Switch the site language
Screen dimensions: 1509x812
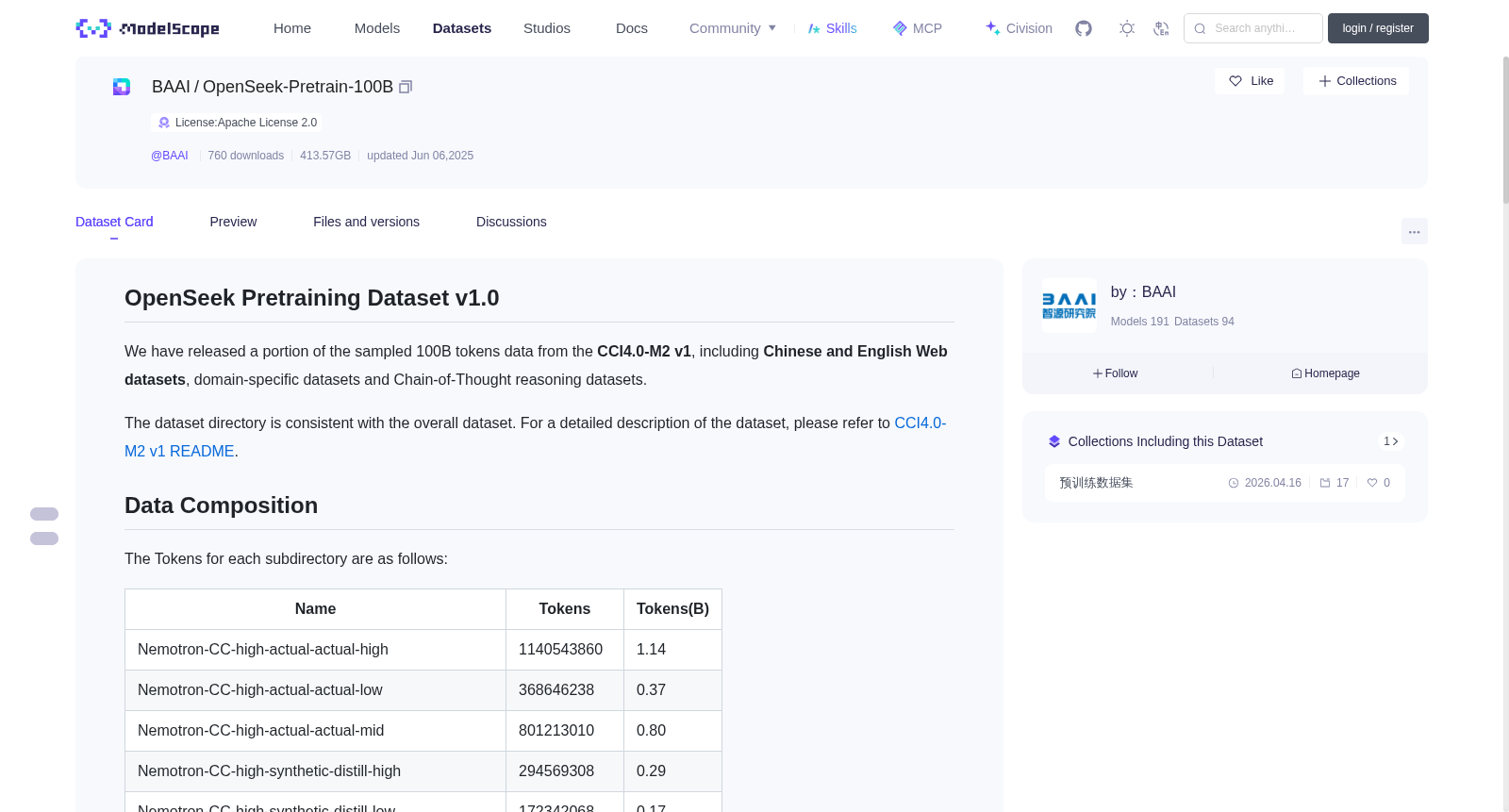(x=1161, y=28)
